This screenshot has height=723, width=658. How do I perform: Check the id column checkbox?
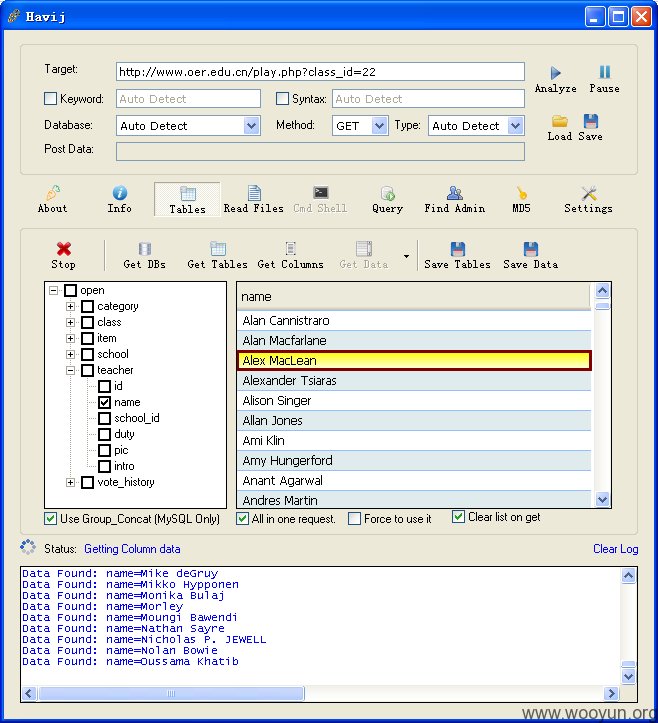[x=105, y=386]
